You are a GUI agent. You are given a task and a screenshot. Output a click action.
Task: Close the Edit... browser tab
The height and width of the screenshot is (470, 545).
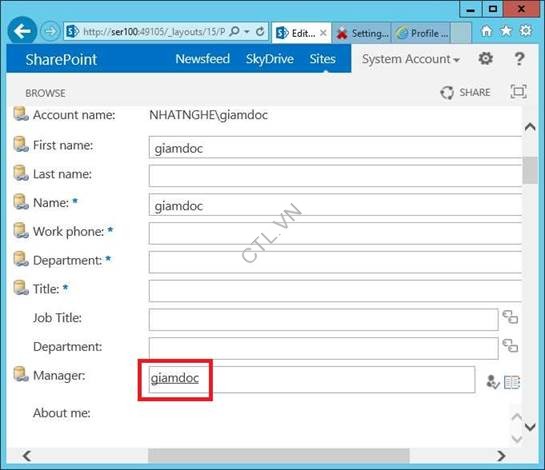(323, 33)
